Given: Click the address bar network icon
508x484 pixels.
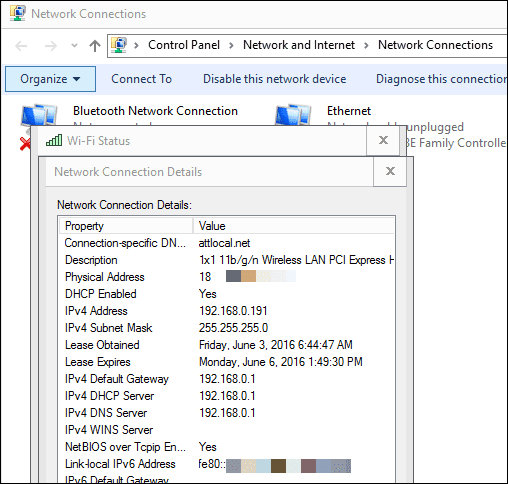Looking at the screenshot, I should (119, 45).
